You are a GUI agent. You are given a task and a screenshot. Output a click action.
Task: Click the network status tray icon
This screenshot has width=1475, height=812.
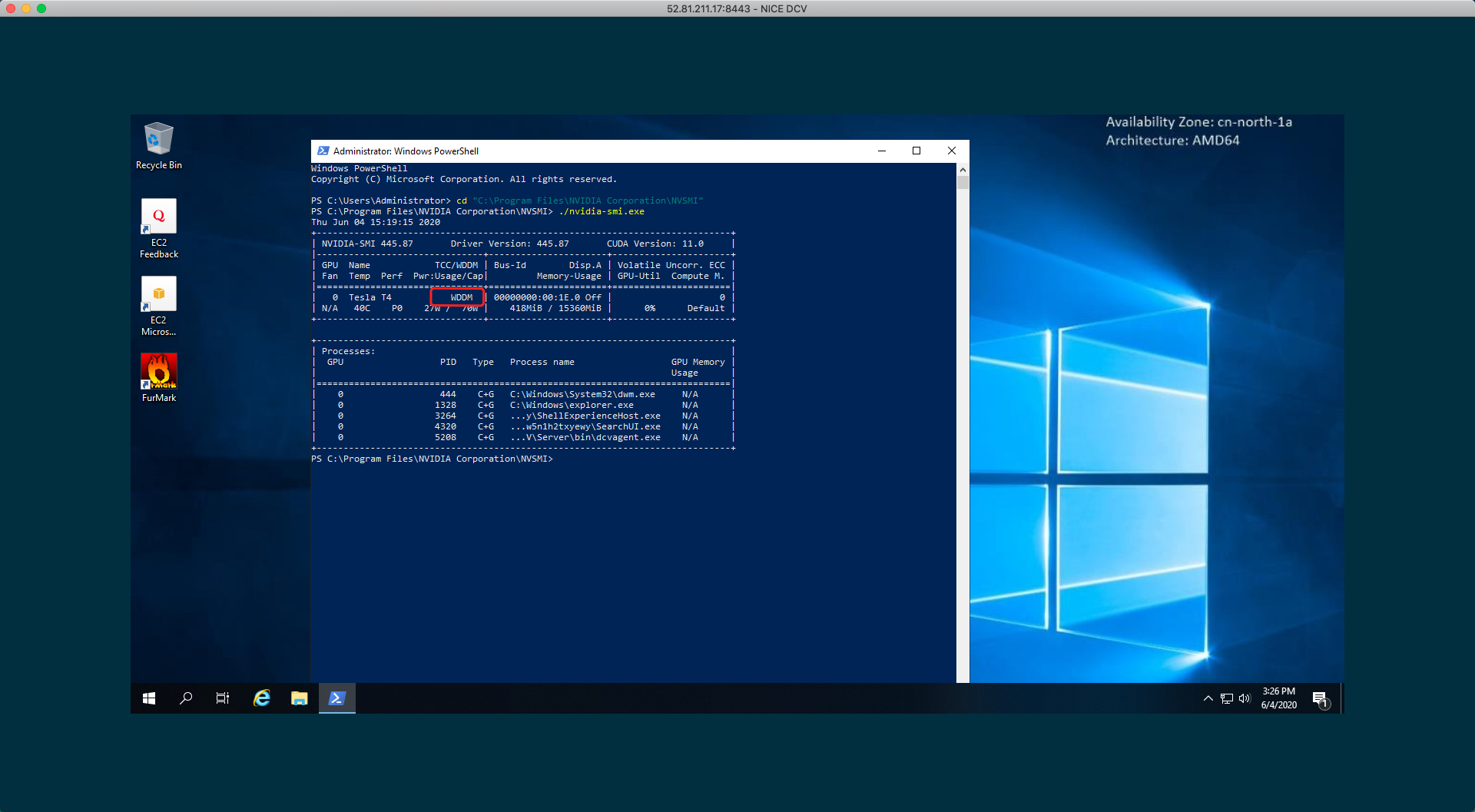pos(1227,698)
